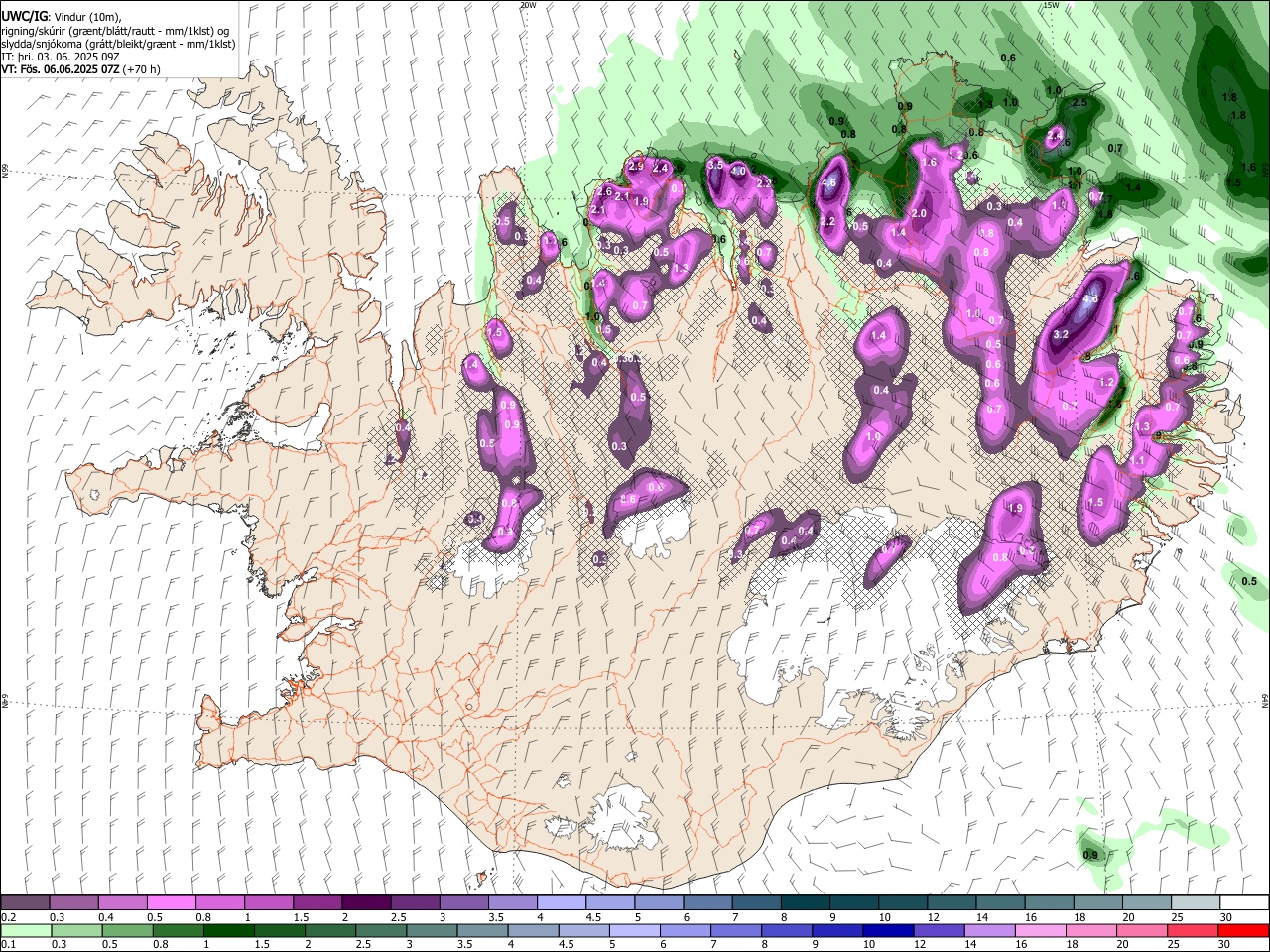Click the 0.2 label in the top legend row
The width and height of the screenshot is (1270, 952).
tap(8, 917)
